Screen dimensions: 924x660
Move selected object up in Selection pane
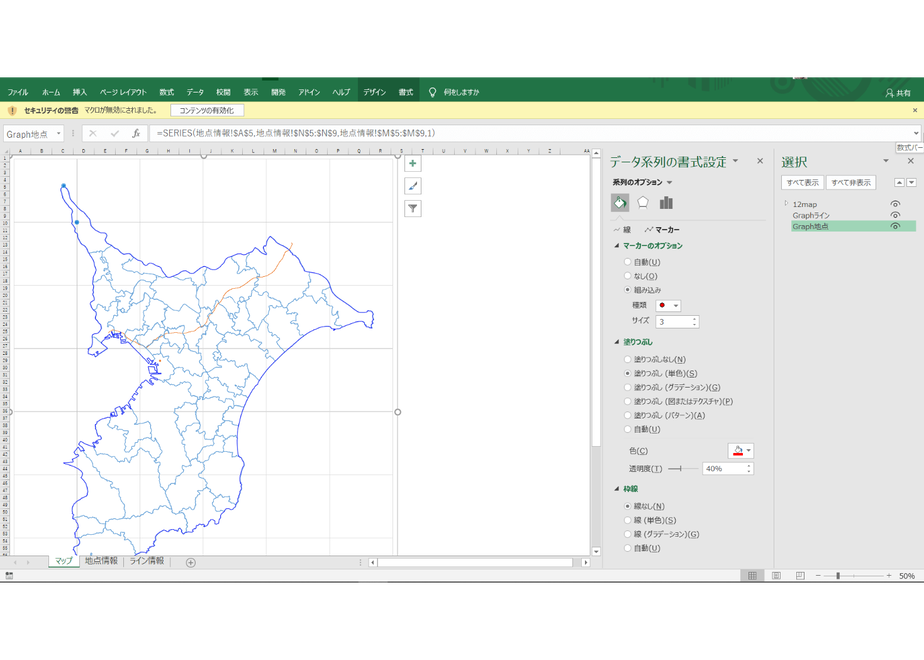pyautogui.click(x=899, y=183)
